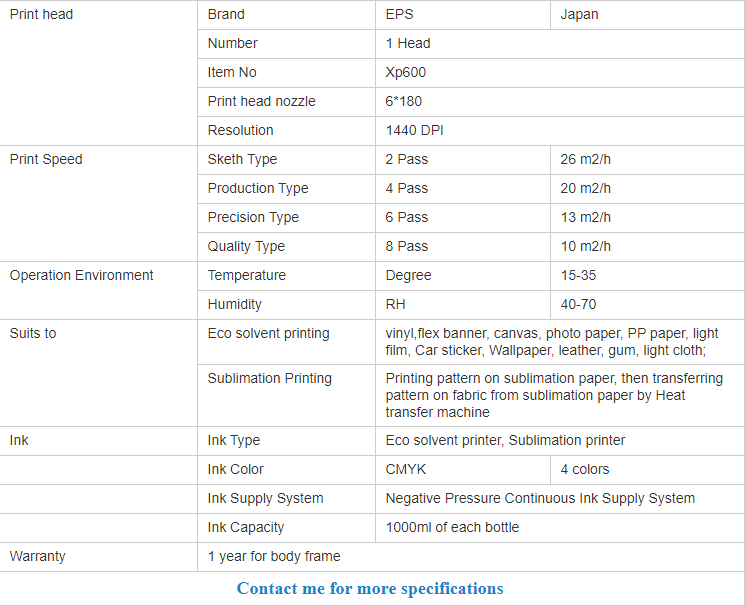
Task: Click the '6*180' nozzle value
Action: [x=404, y=101]
